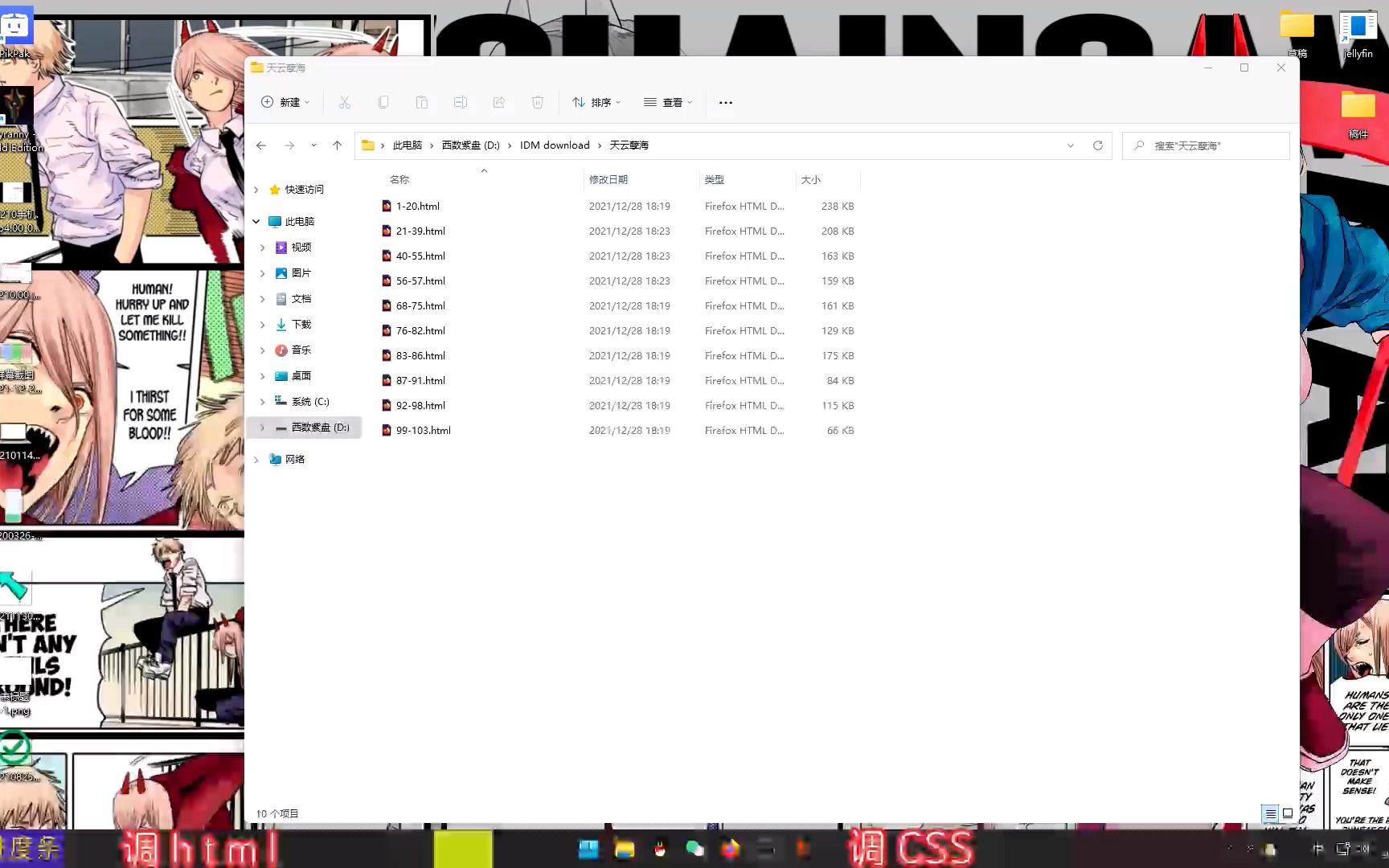Click the 中 input method indicator
Image resolution: width=1389 pixels, height=868 pixels.
(x=1317, y=849)
